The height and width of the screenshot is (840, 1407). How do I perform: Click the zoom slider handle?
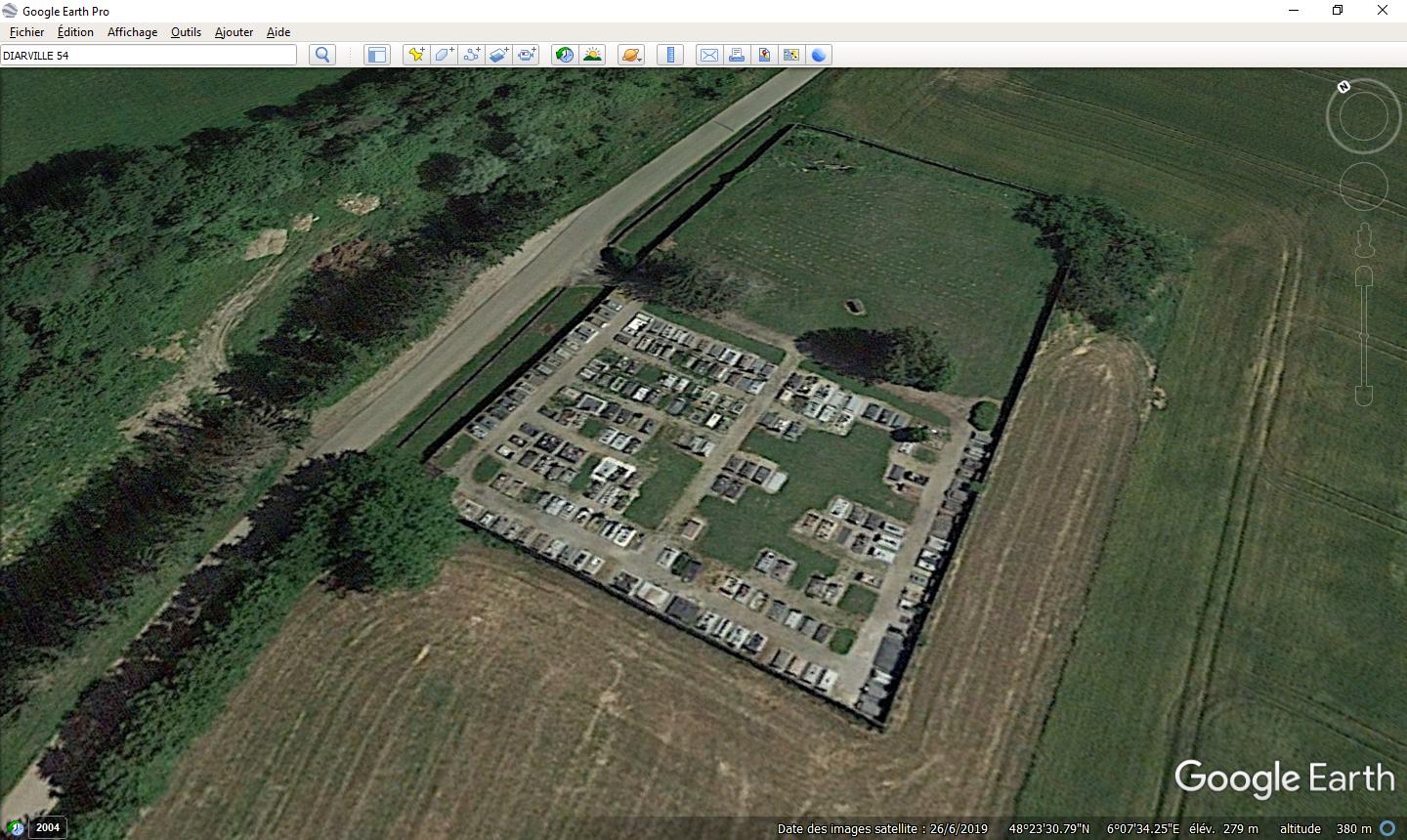1364,336
